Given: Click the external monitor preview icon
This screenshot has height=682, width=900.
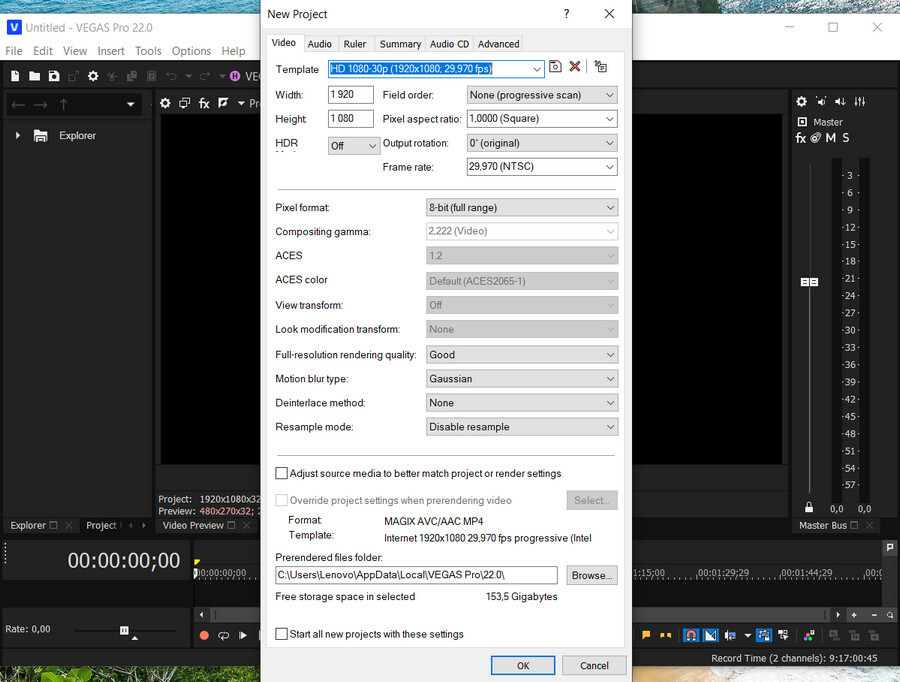Looking at the screenshot, I should pyautogui.click(x=184, y=103).
